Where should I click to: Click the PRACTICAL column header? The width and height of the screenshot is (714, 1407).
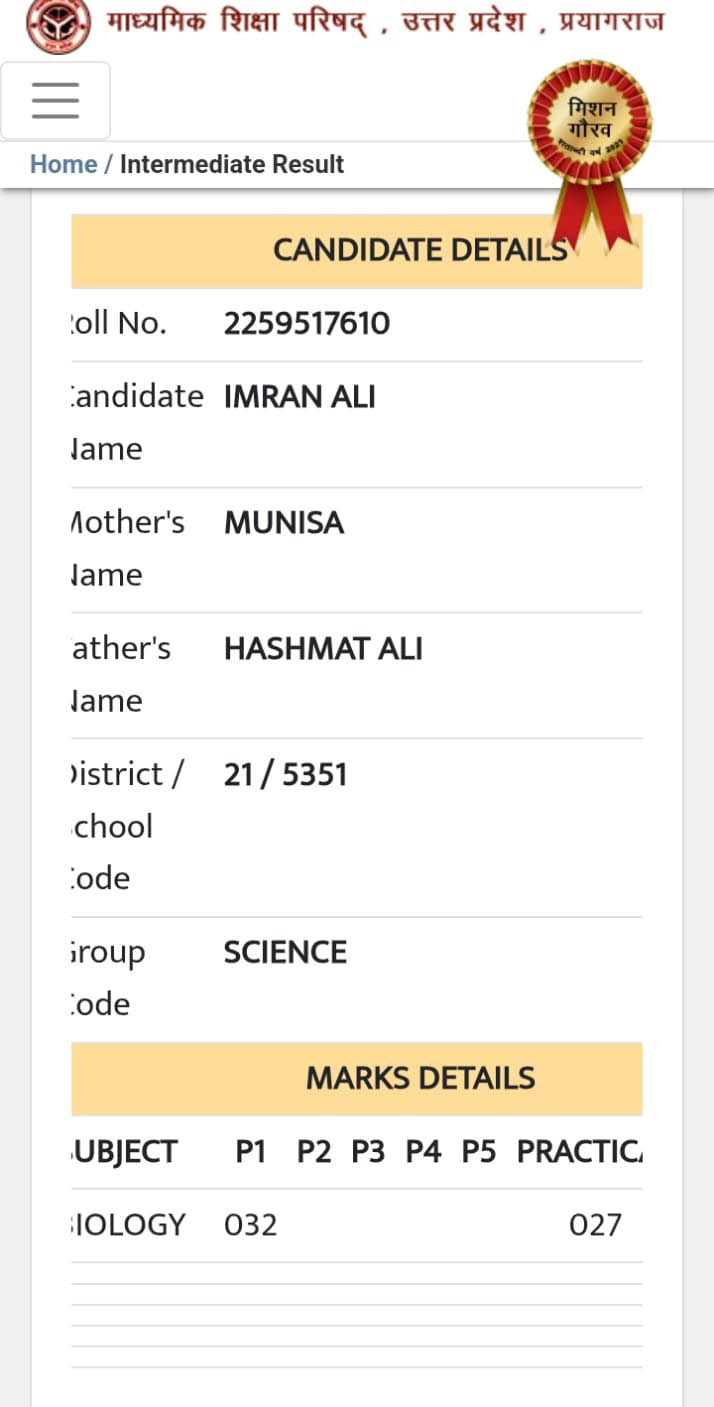(x=579, y=1152)
